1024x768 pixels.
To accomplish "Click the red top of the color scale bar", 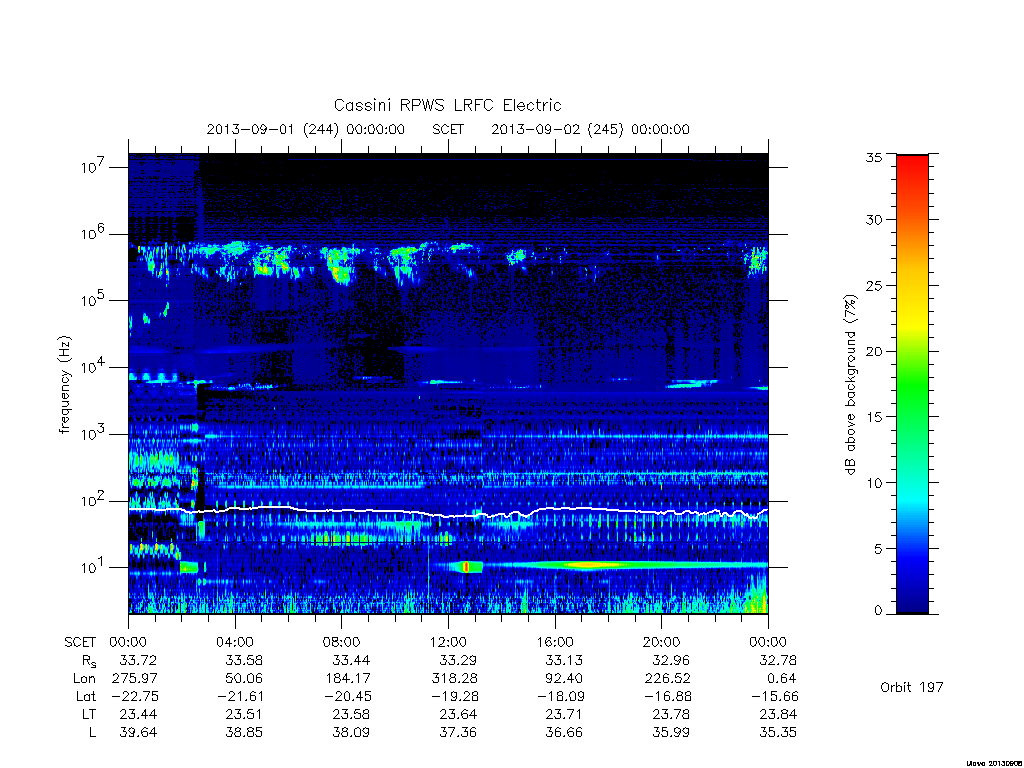I will (912, 161).
